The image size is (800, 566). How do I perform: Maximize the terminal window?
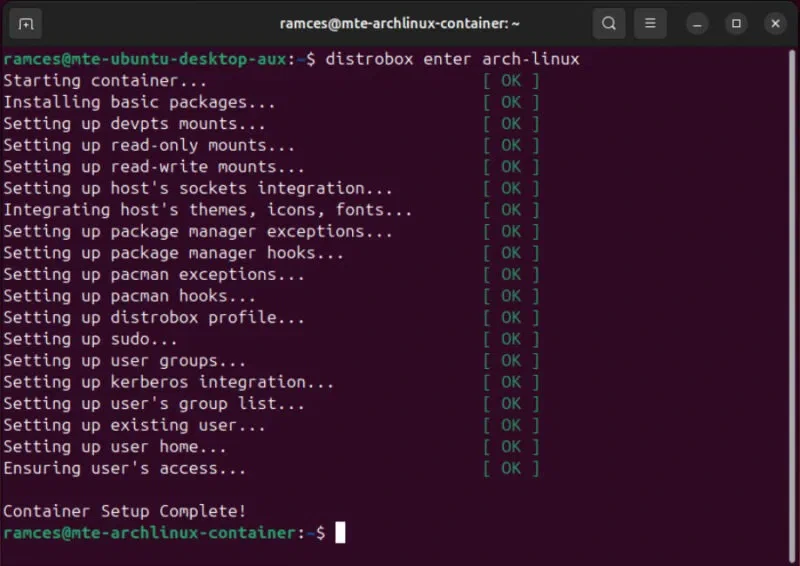tap(736, 23)
